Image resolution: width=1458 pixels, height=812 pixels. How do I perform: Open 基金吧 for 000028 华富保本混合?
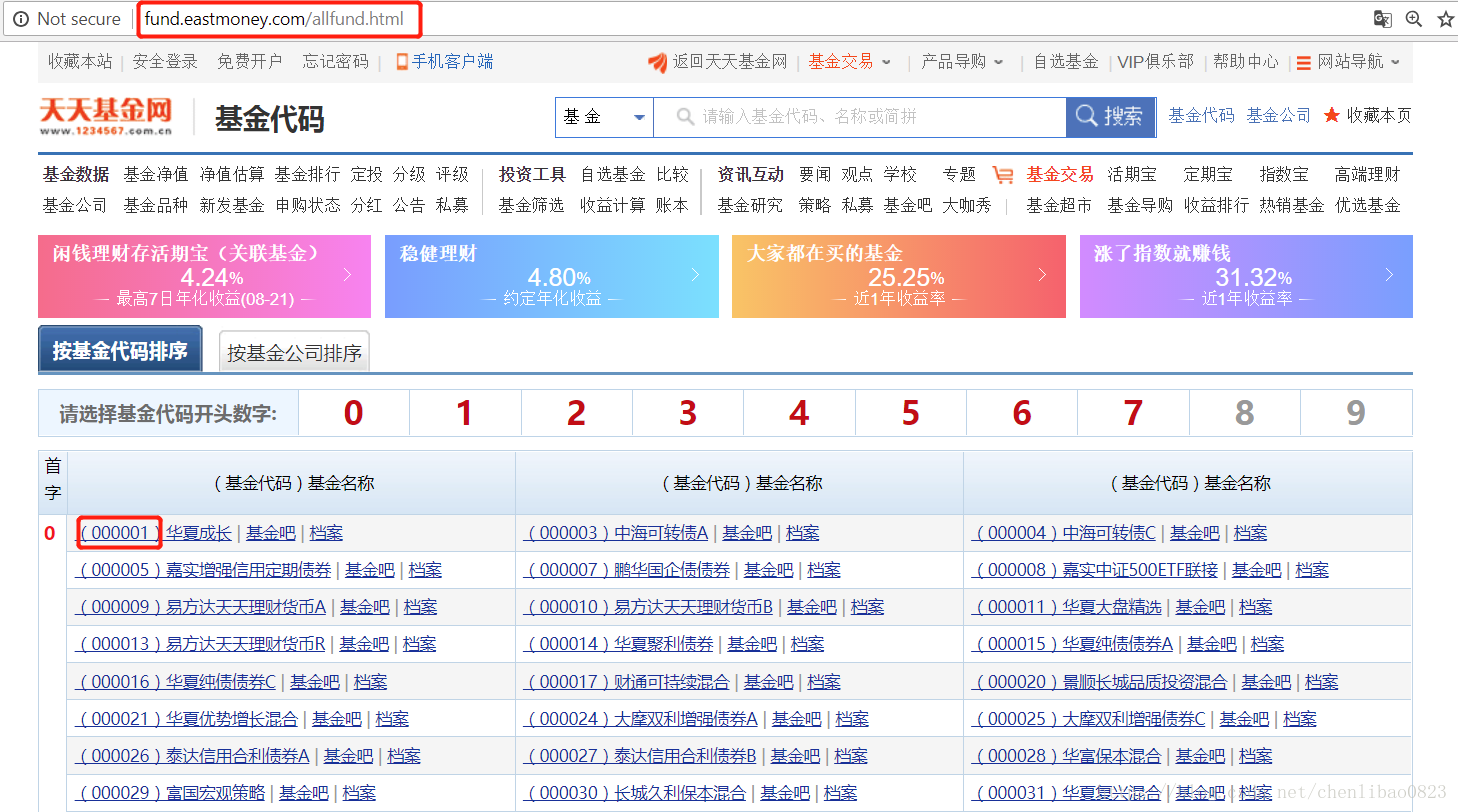click(x=1200, y=756)
